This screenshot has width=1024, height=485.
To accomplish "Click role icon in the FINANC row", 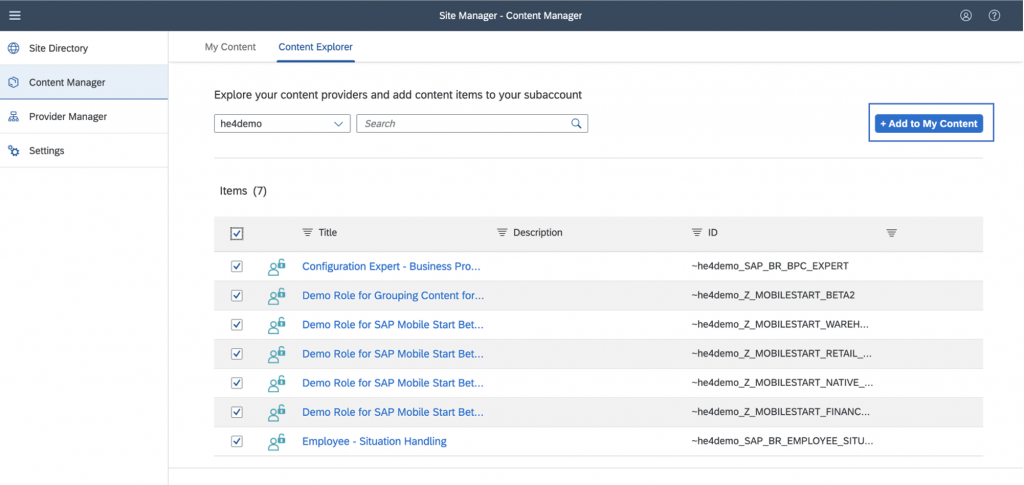I will (277, 412).
